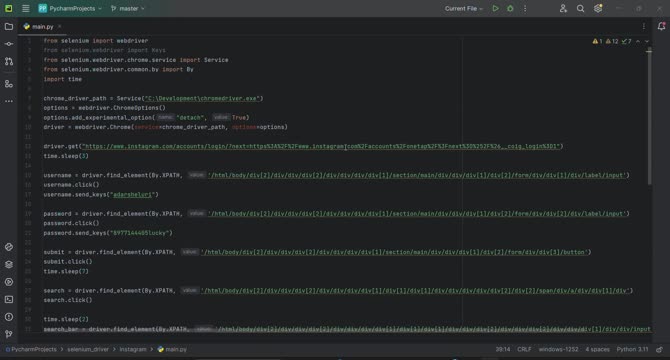Expand the Current File run configuration dropdown
Screen dimensions: 670x360
(463, 9)
